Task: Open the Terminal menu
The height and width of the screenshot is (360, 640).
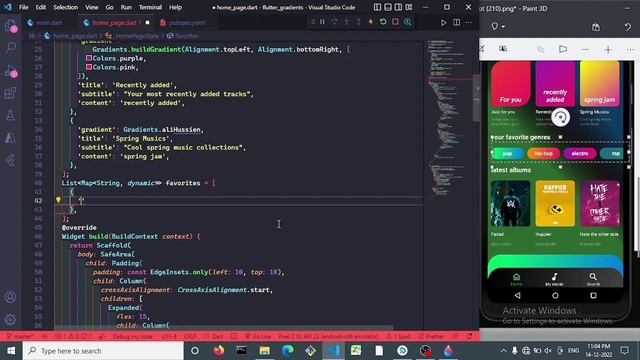Action: pos(150,7)
